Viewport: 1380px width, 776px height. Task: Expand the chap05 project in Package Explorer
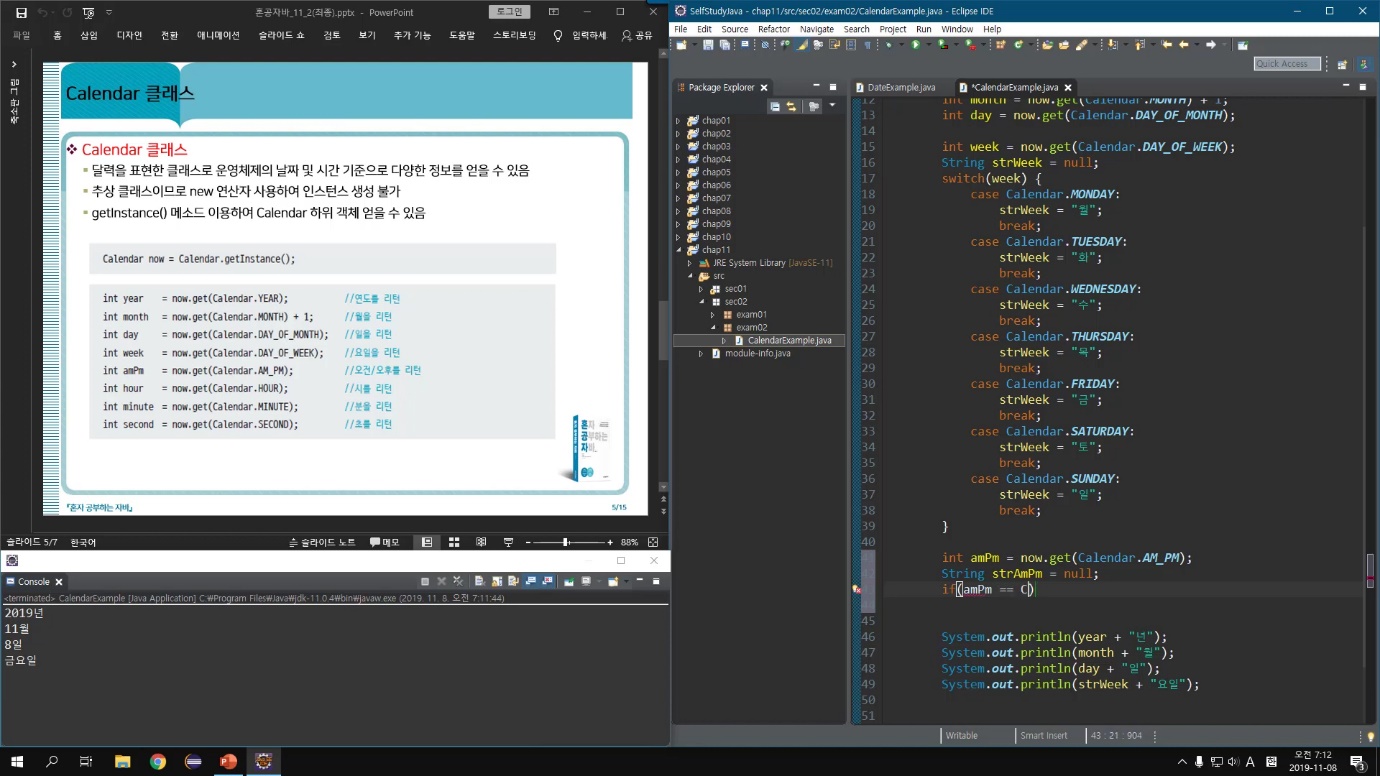678,172
